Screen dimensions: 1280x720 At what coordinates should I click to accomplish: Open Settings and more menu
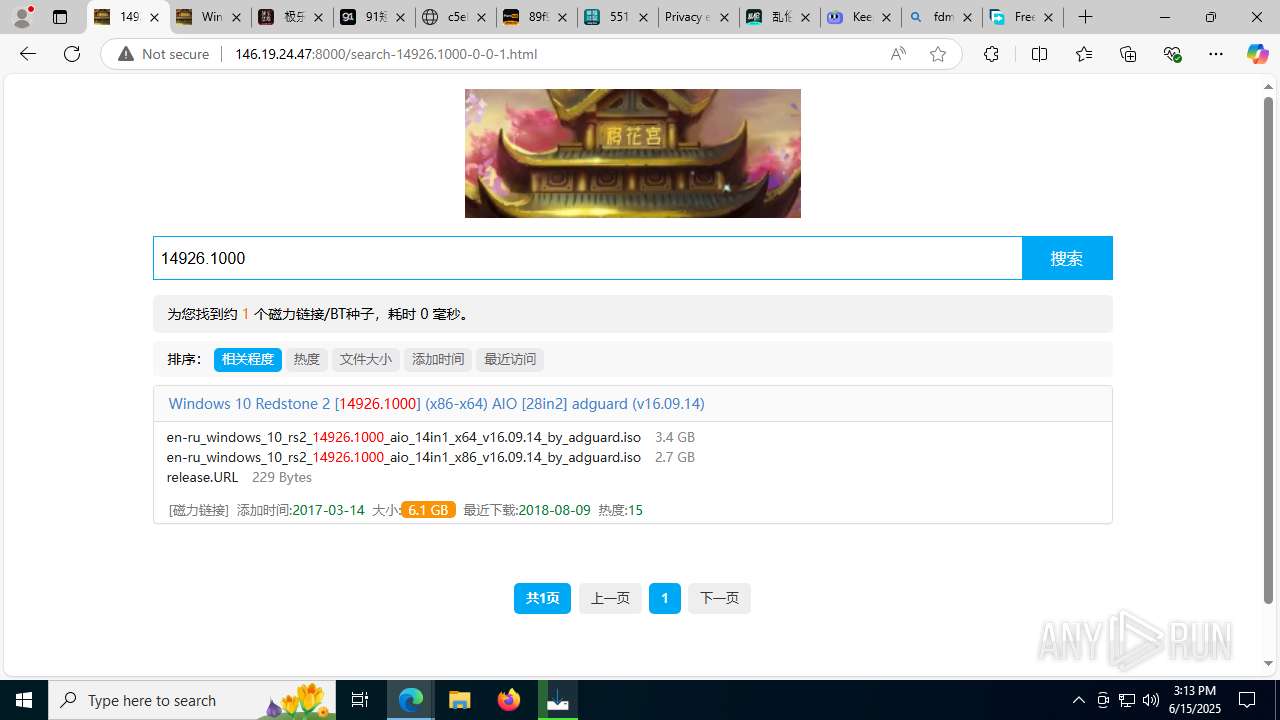(x=1216, y=54)
